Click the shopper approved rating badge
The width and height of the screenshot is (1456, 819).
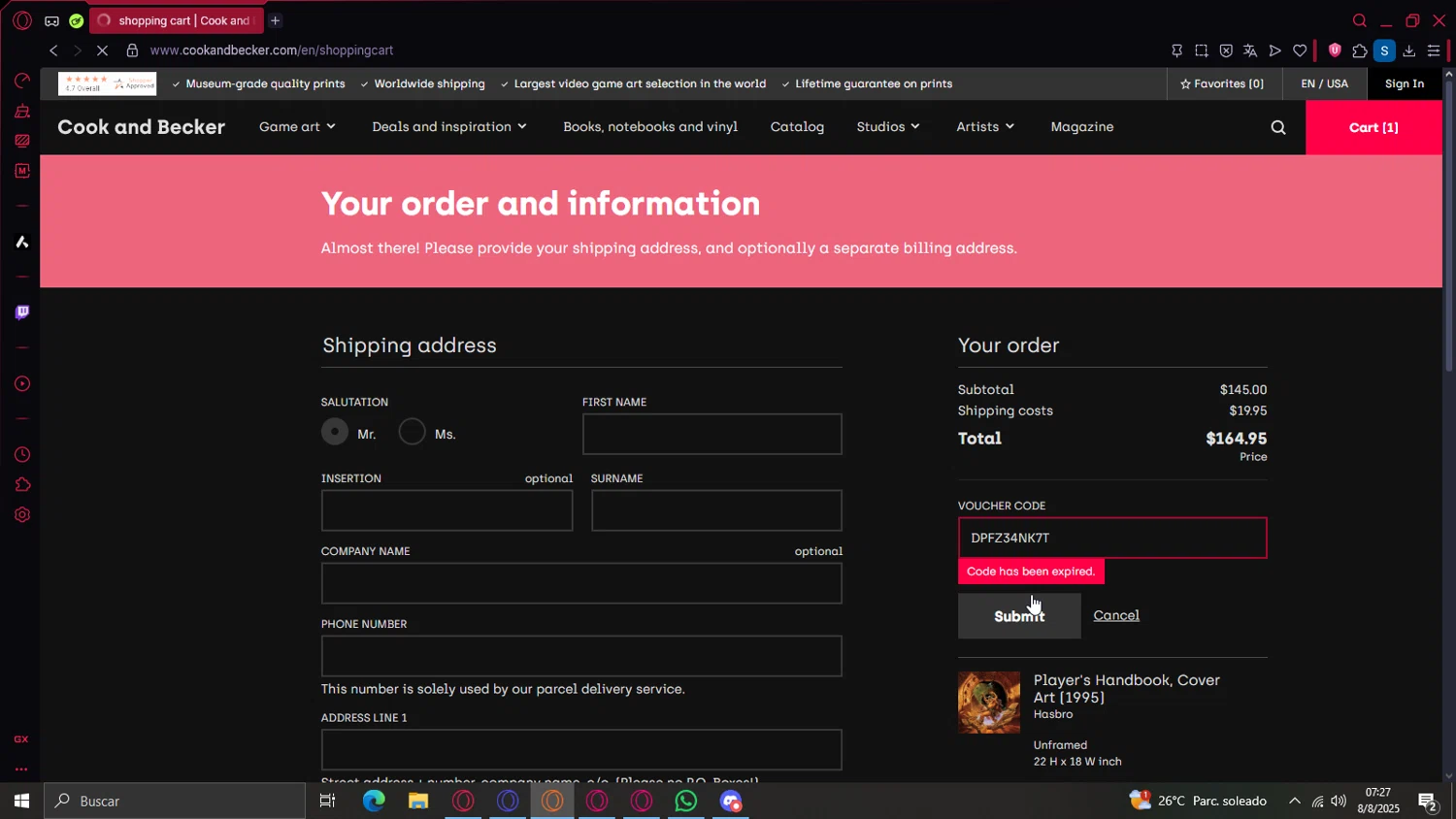[x=108, y=83]
